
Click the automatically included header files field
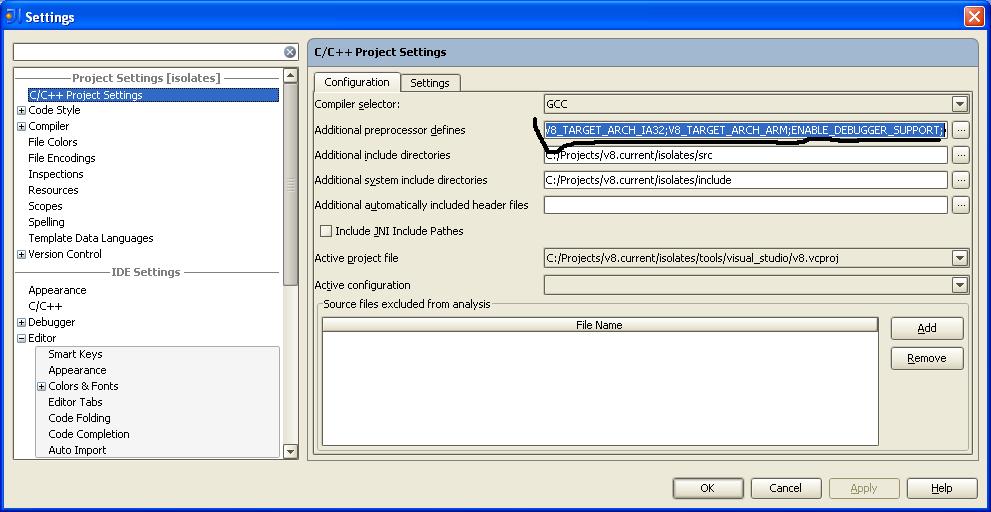coord(746,205)
